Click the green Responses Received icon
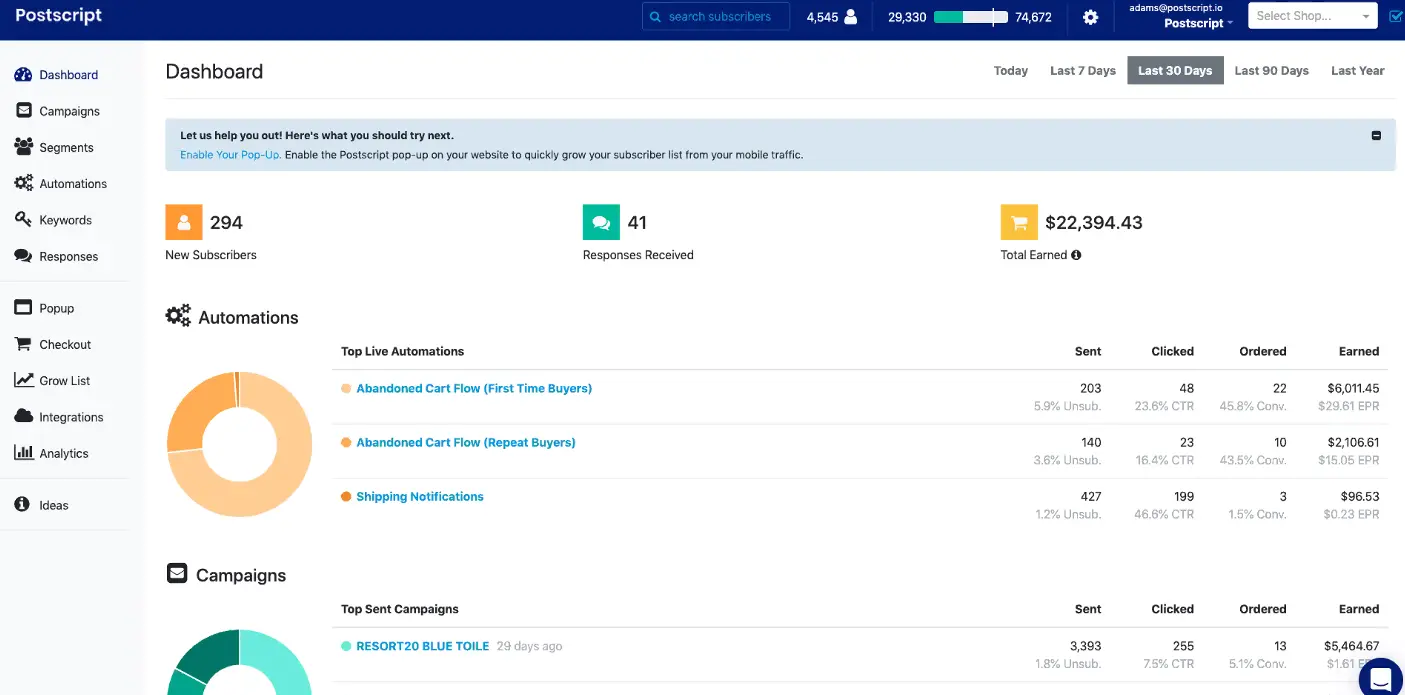 (601, 222)
